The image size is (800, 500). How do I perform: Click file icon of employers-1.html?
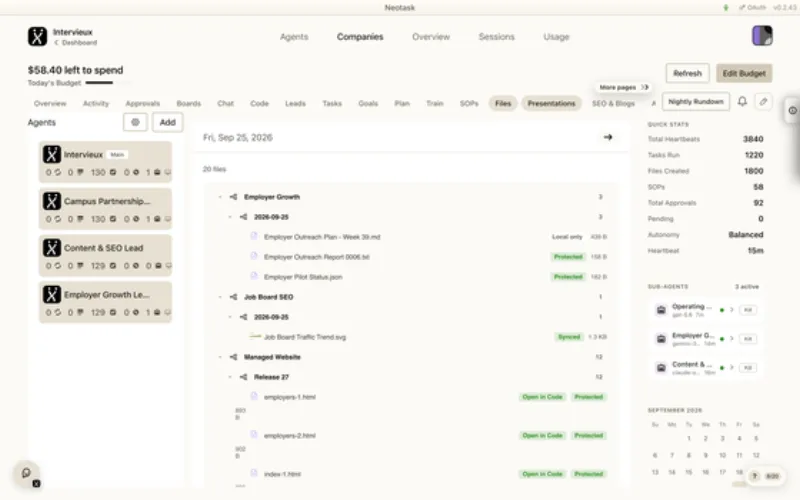click(254, 396)
